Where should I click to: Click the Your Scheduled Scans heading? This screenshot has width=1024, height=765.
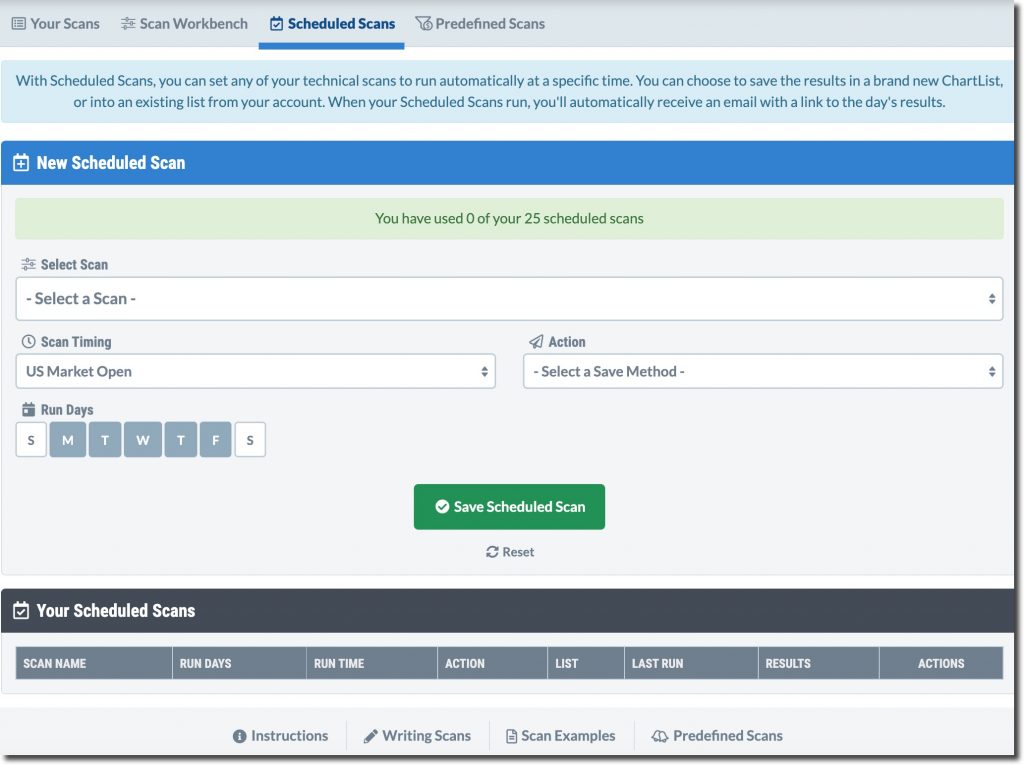click(x=116, y=611)
